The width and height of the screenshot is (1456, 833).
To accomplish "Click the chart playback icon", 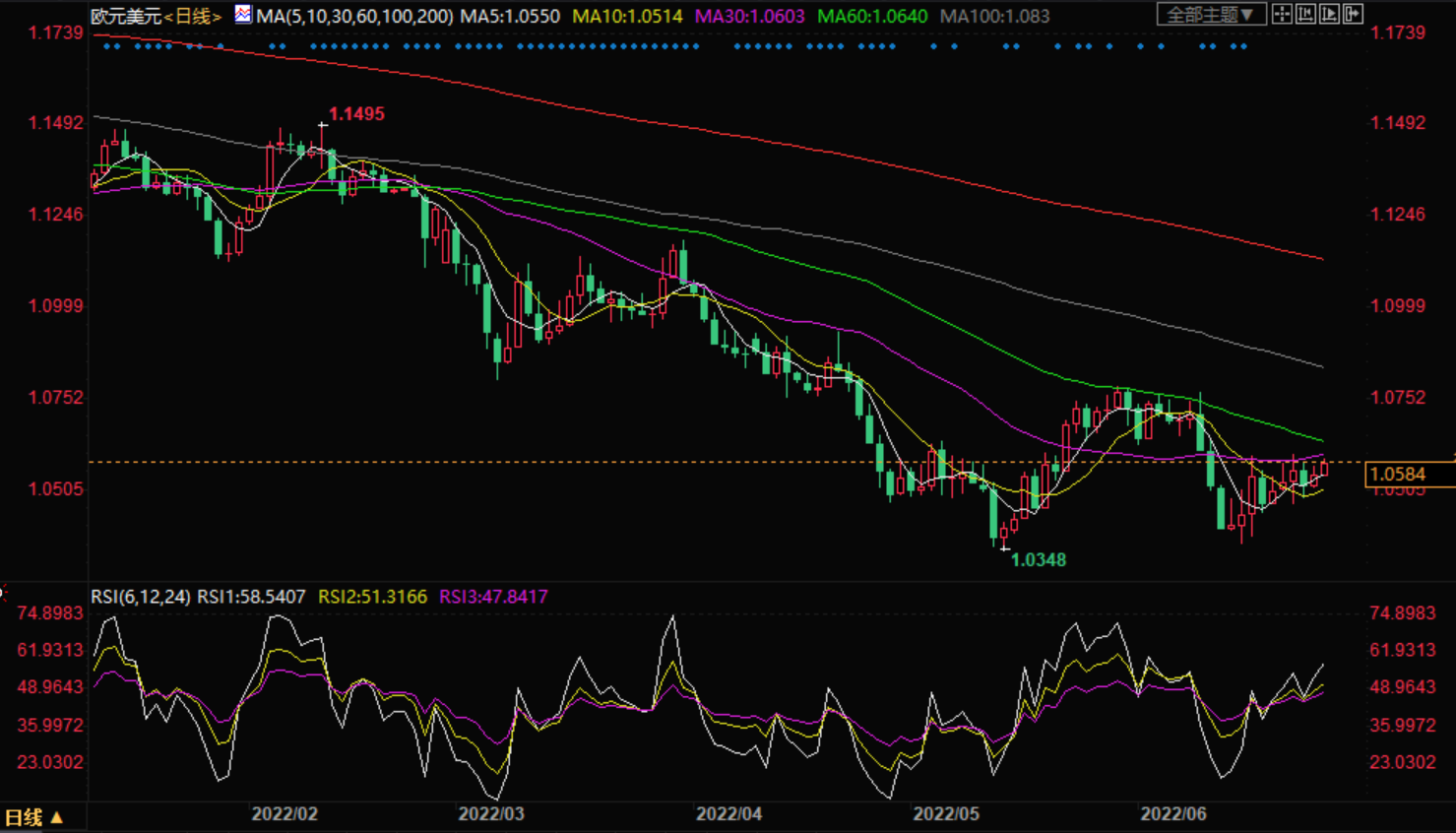I will pos(1329,14).
